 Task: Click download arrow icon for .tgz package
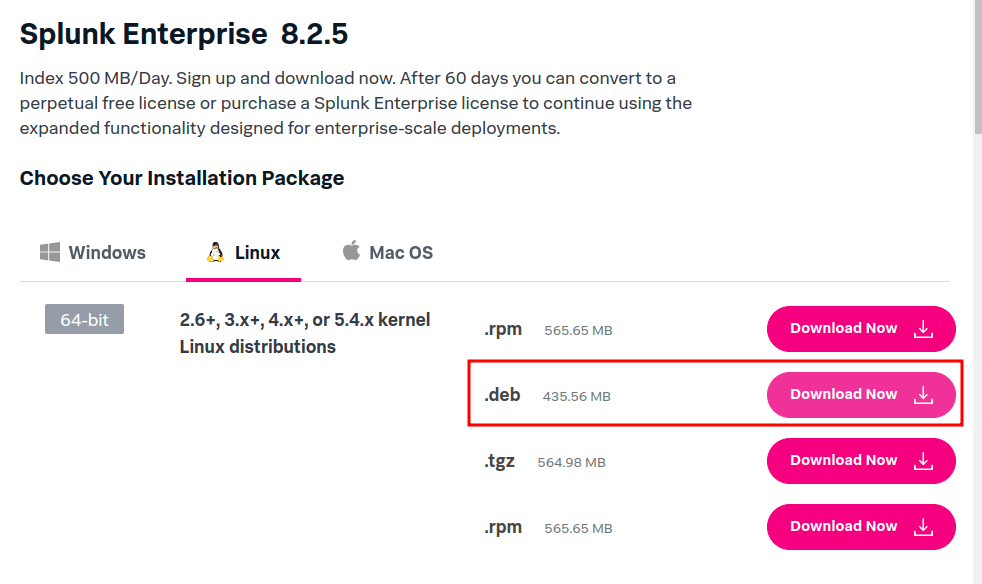923,461
